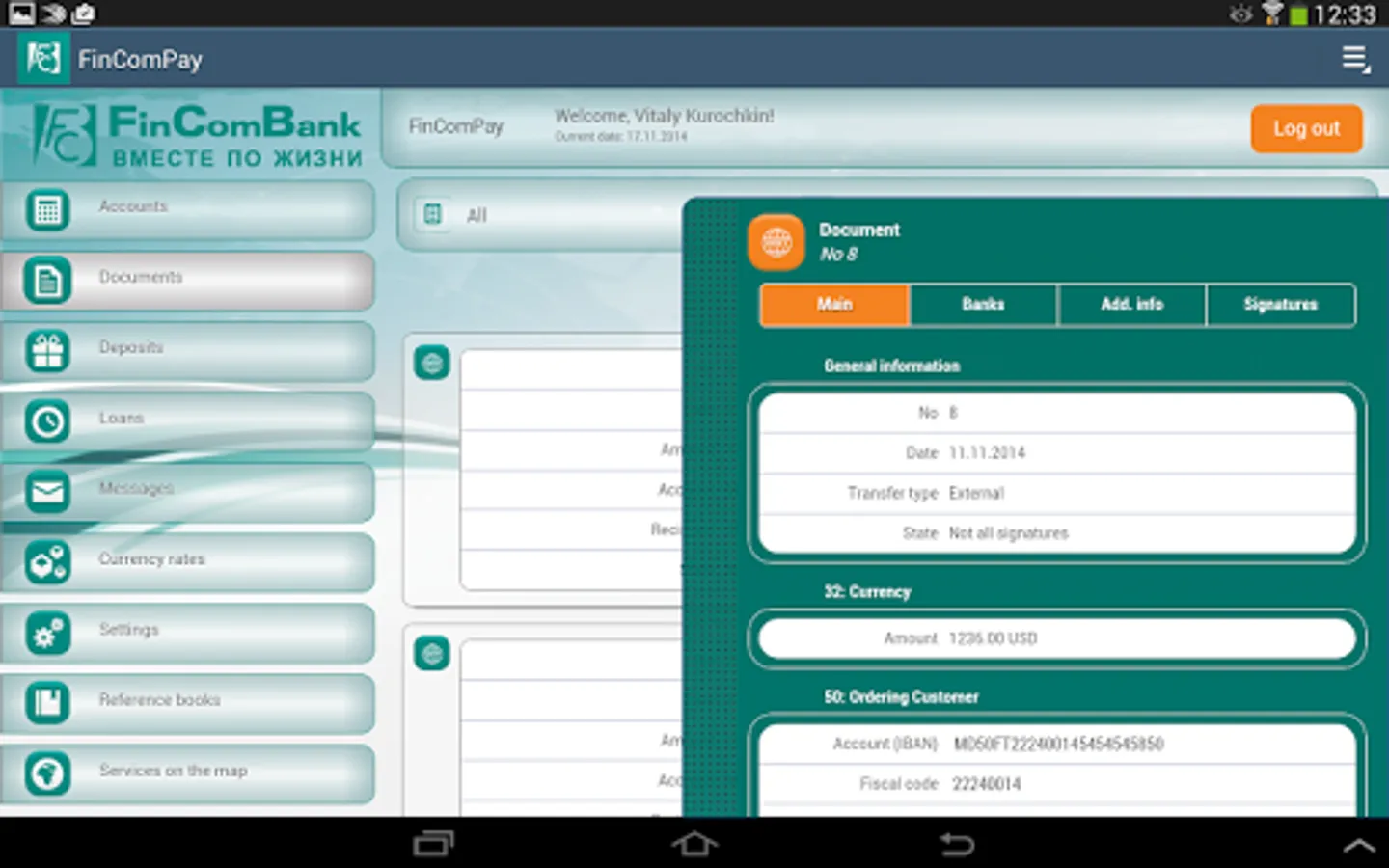The height and width of the screenshot is (868, 1389).
Task: Open the hamburger overflow menu
Action: tap(1356, 59)
